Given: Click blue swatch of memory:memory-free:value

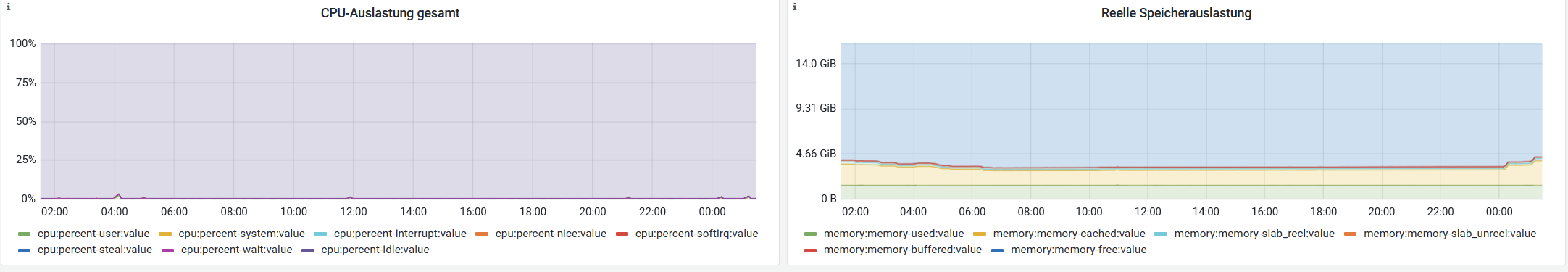Looking at the screenshot, I should 998,250.
